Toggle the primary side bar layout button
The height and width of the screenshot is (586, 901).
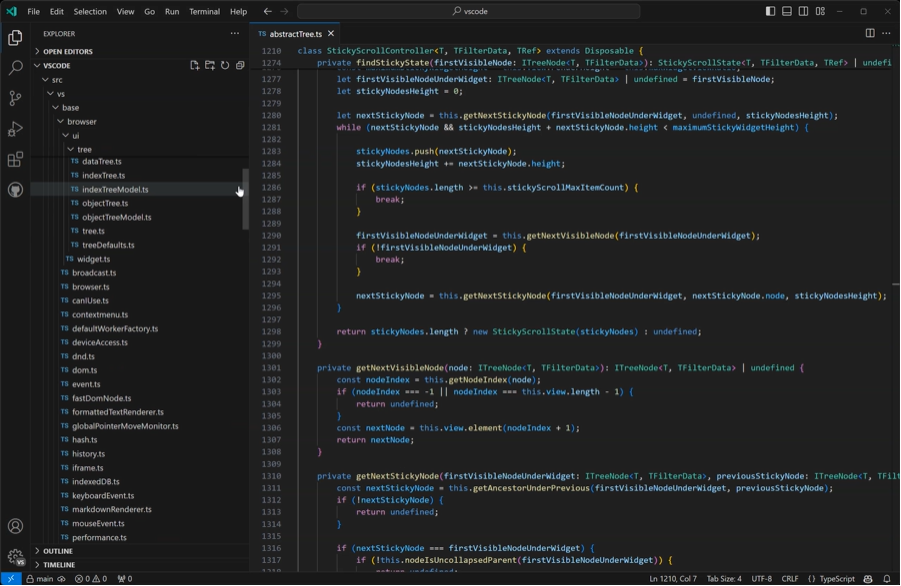tap(771, 11)
